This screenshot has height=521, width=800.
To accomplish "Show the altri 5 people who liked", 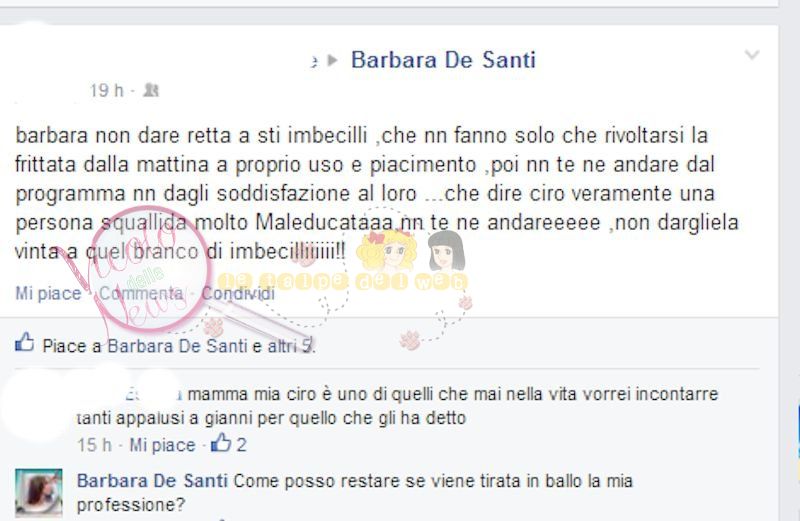I will click(x=290, y=346).
